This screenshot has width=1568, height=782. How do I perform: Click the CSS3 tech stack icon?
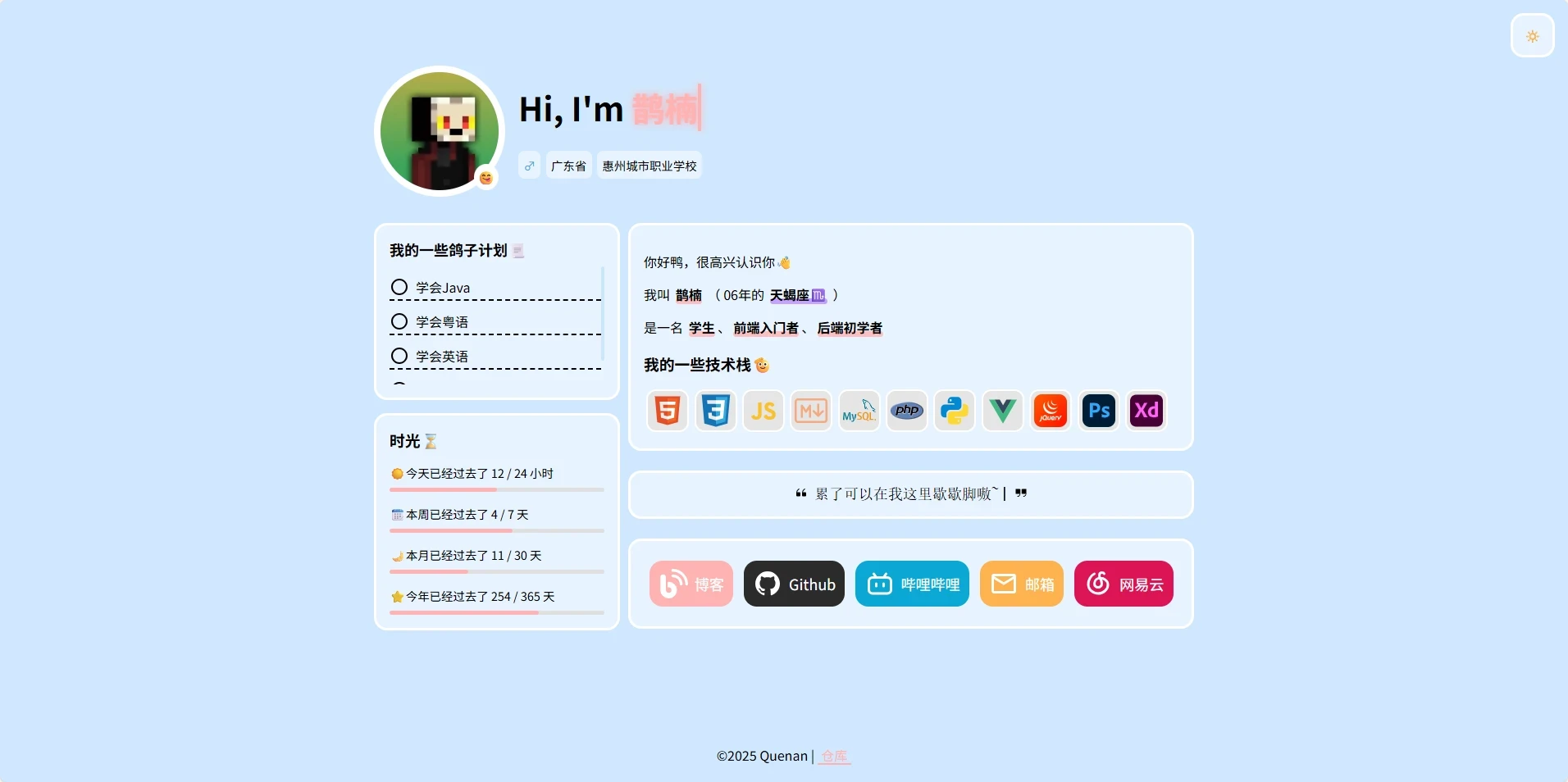(715, 411)
